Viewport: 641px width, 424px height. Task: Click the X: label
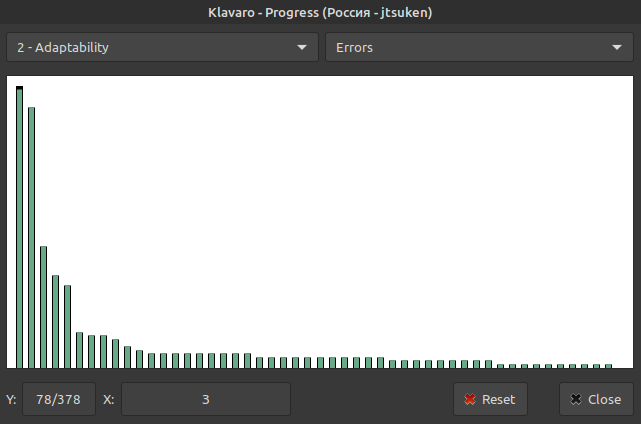[x=108, y=399]
